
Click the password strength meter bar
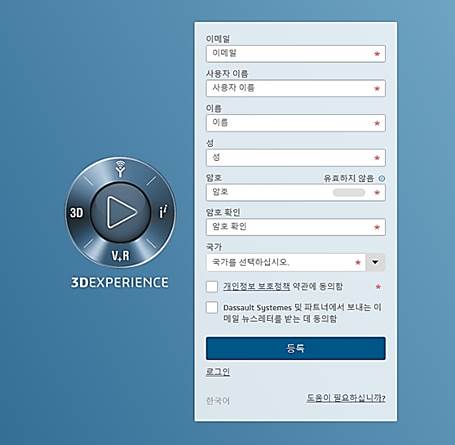coord(349,192)
